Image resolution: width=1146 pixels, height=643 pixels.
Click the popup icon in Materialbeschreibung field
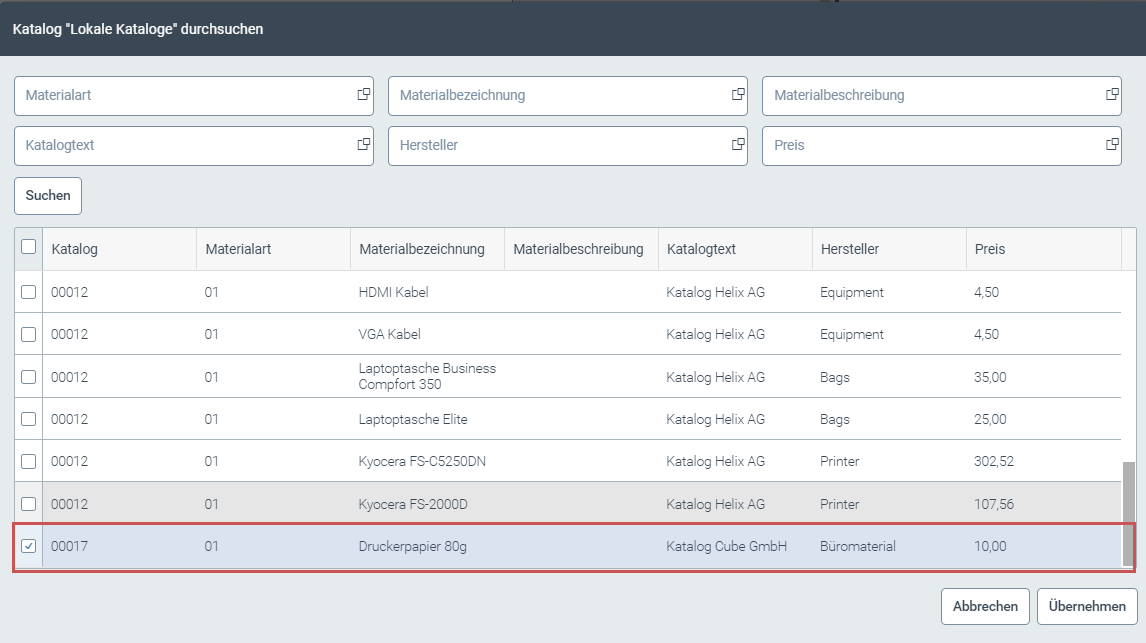[1112, 95]
